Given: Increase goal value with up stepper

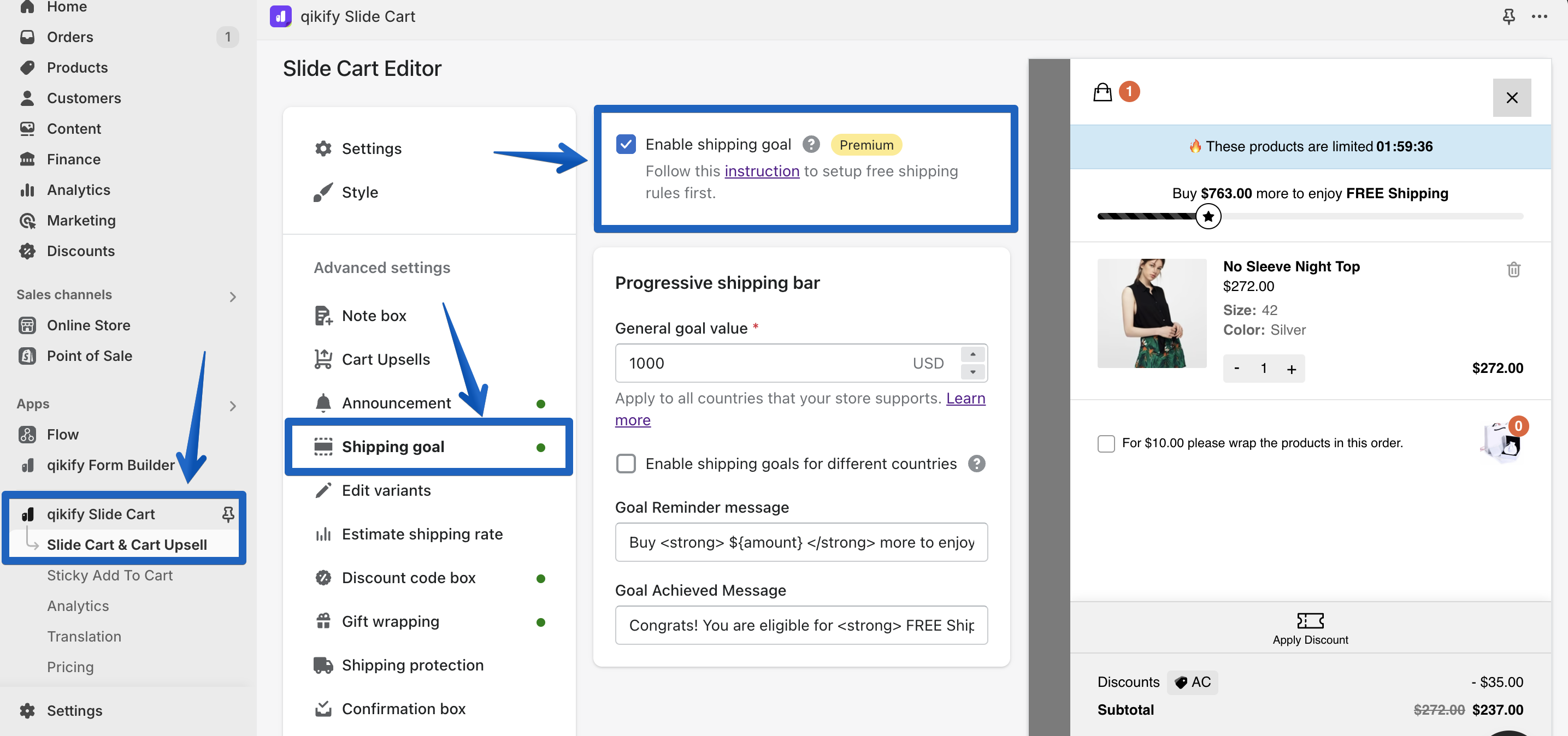Looking at the screenshot, I should click(x=972, y=354).
